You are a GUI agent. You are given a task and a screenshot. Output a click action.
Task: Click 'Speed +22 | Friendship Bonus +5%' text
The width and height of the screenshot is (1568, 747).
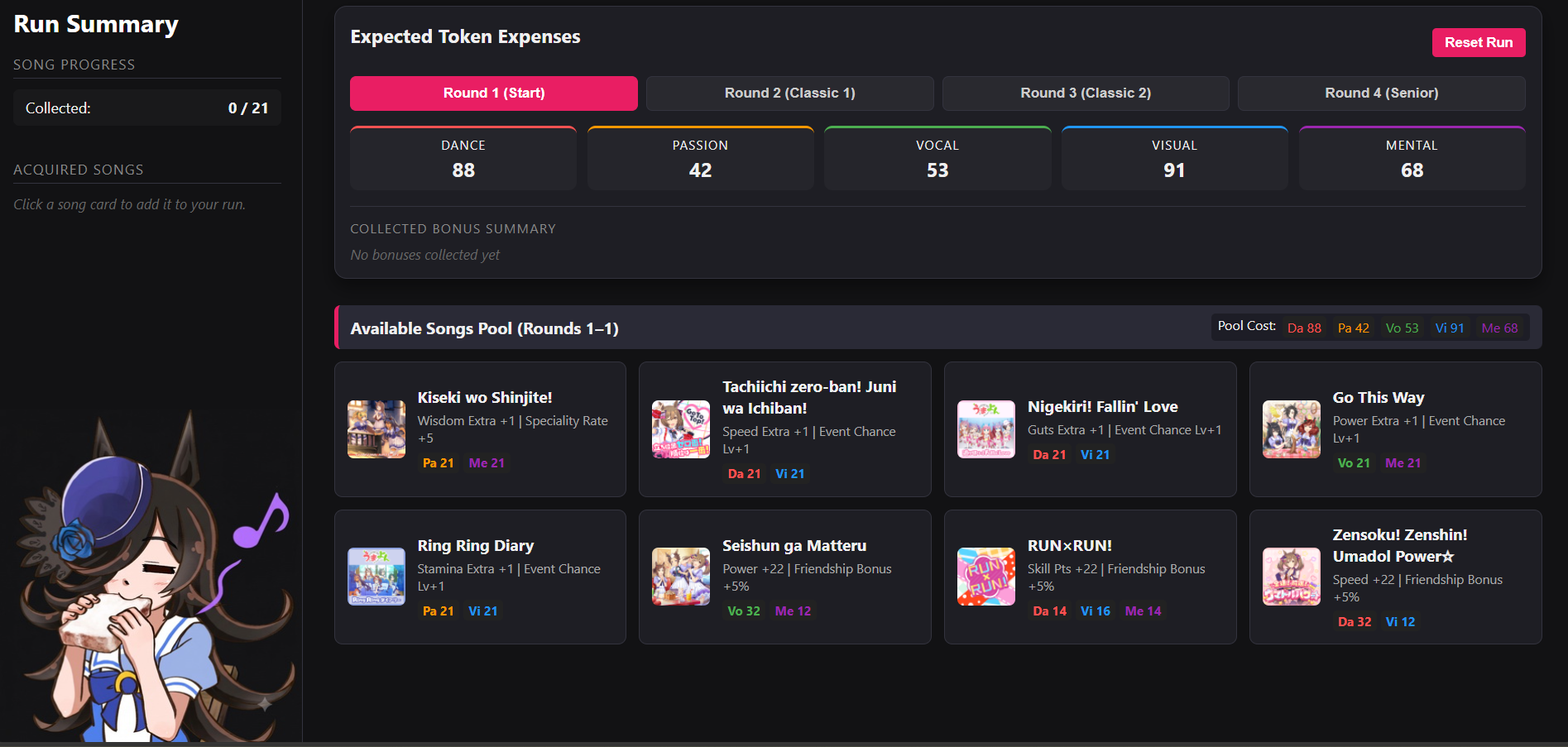coord(1417,588)
